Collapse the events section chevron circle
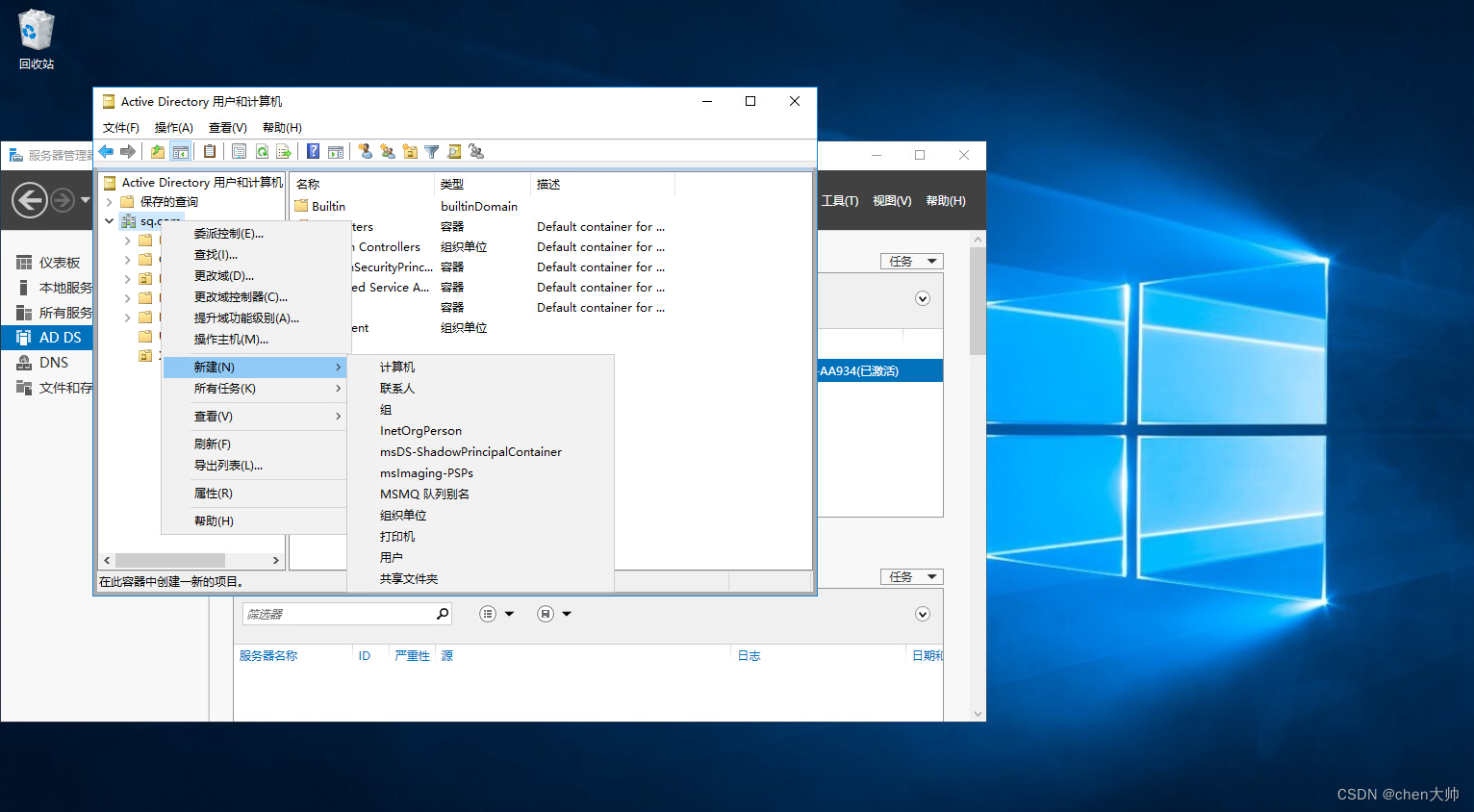 tap(923, 614)
